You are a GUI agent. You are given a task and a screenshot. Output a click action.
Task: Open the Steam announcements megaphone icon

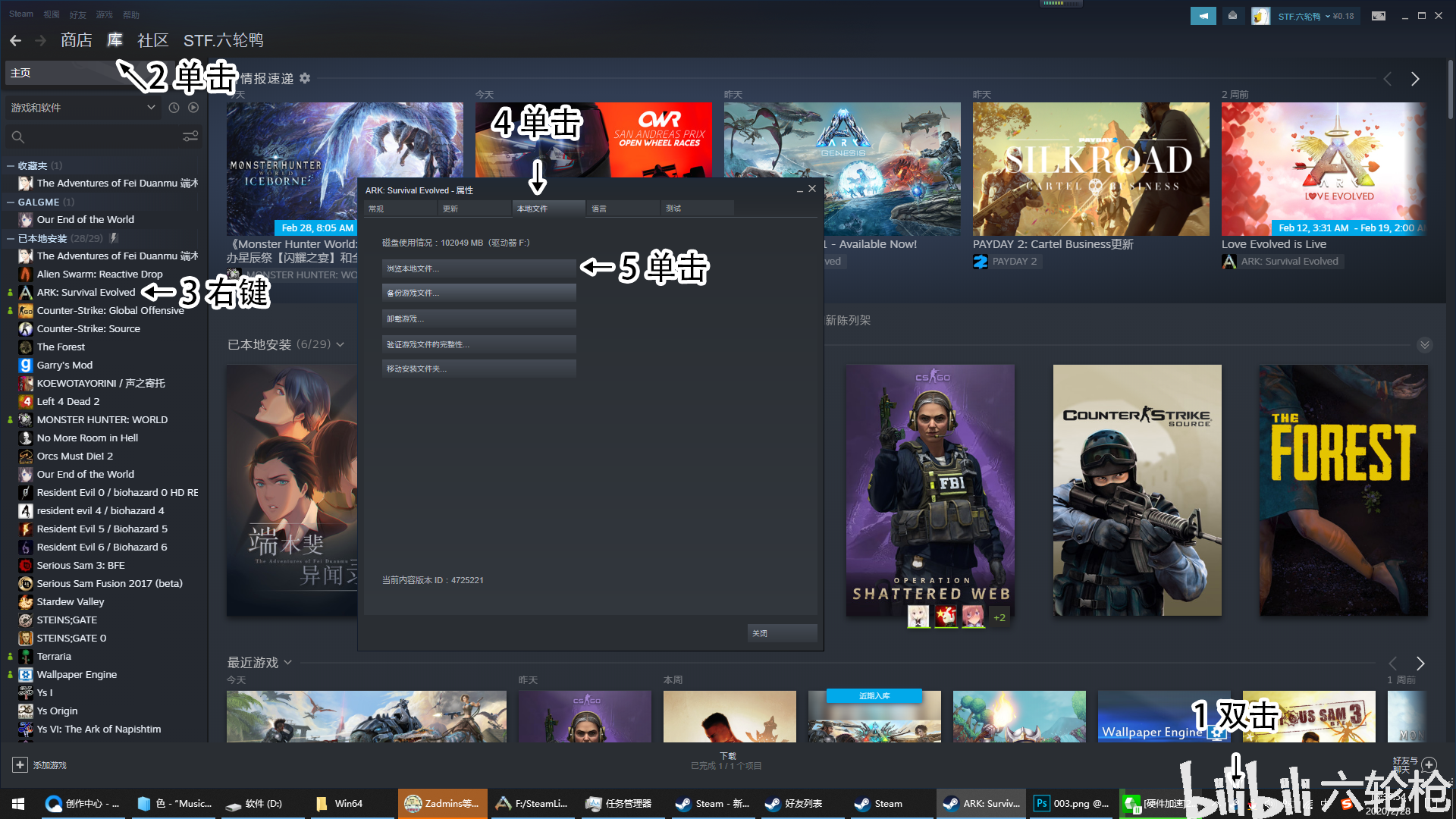(1203, 16)
